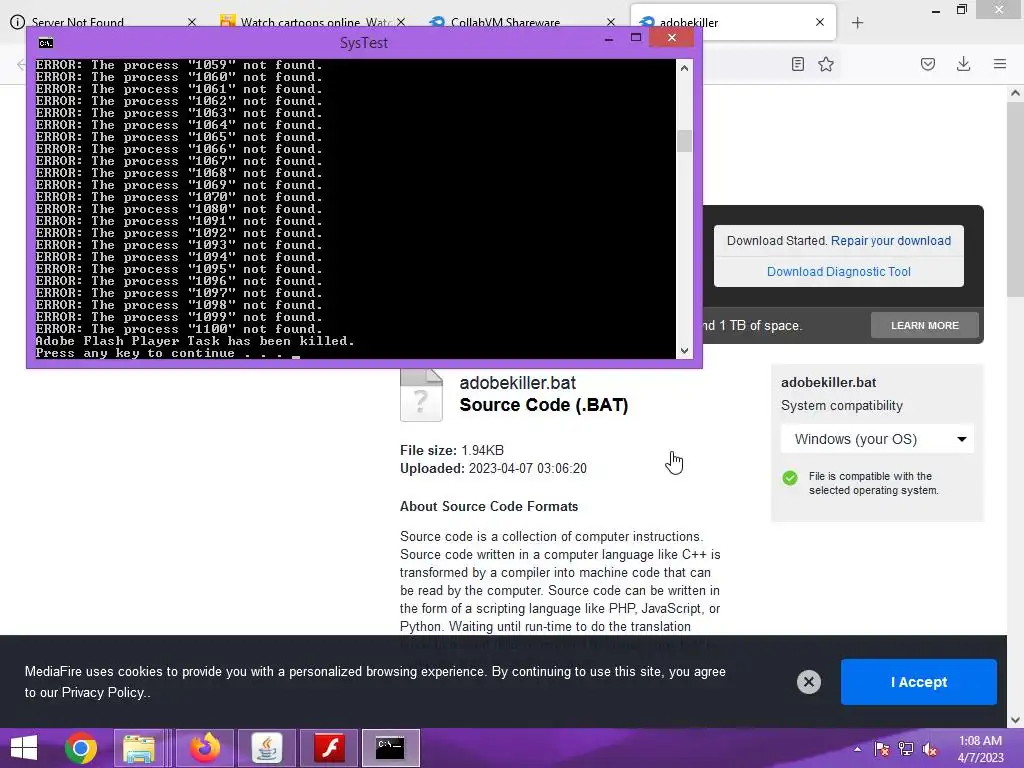Viewport: 1024px width, 768px height.
Task: Click the SysTest console scrollbar thumb
Action: click(684, 140)
